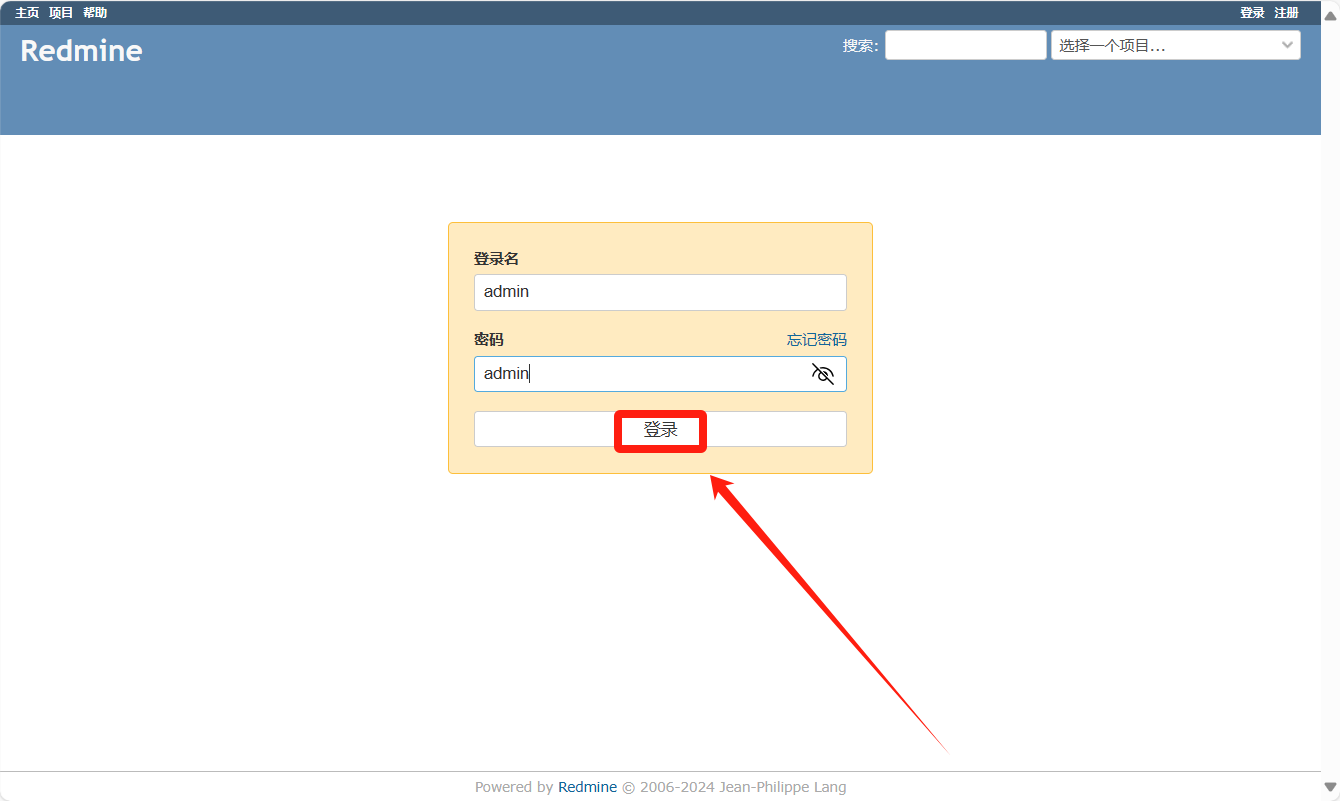This screenshot has width=1340, height=801.
Task: Click the 注册 link in top bar
Action: (x=1286, y=13)
